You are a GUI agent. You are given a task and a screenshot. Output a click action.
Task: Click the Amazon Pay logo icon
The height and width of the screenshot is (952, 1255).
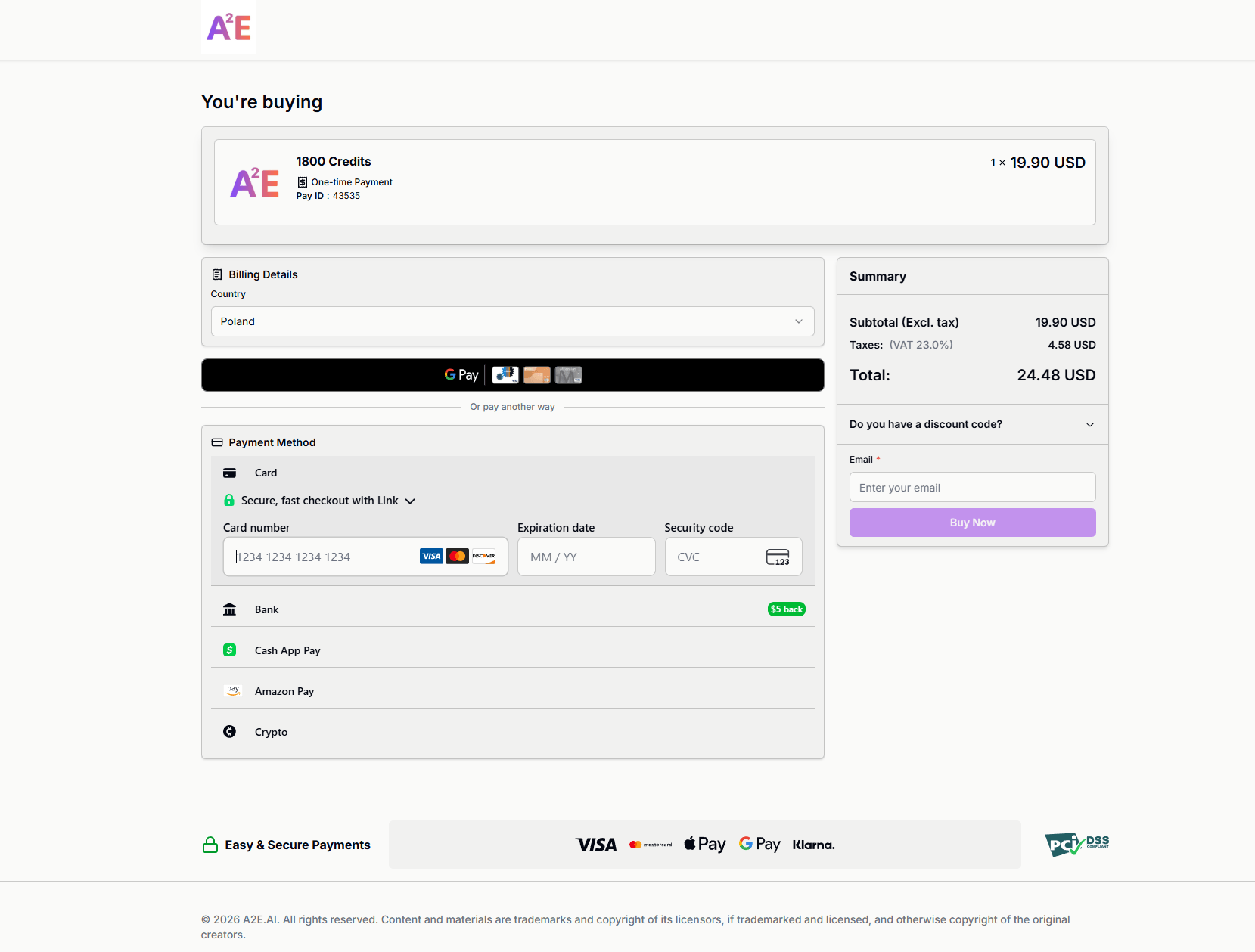[x=232, y=690]
